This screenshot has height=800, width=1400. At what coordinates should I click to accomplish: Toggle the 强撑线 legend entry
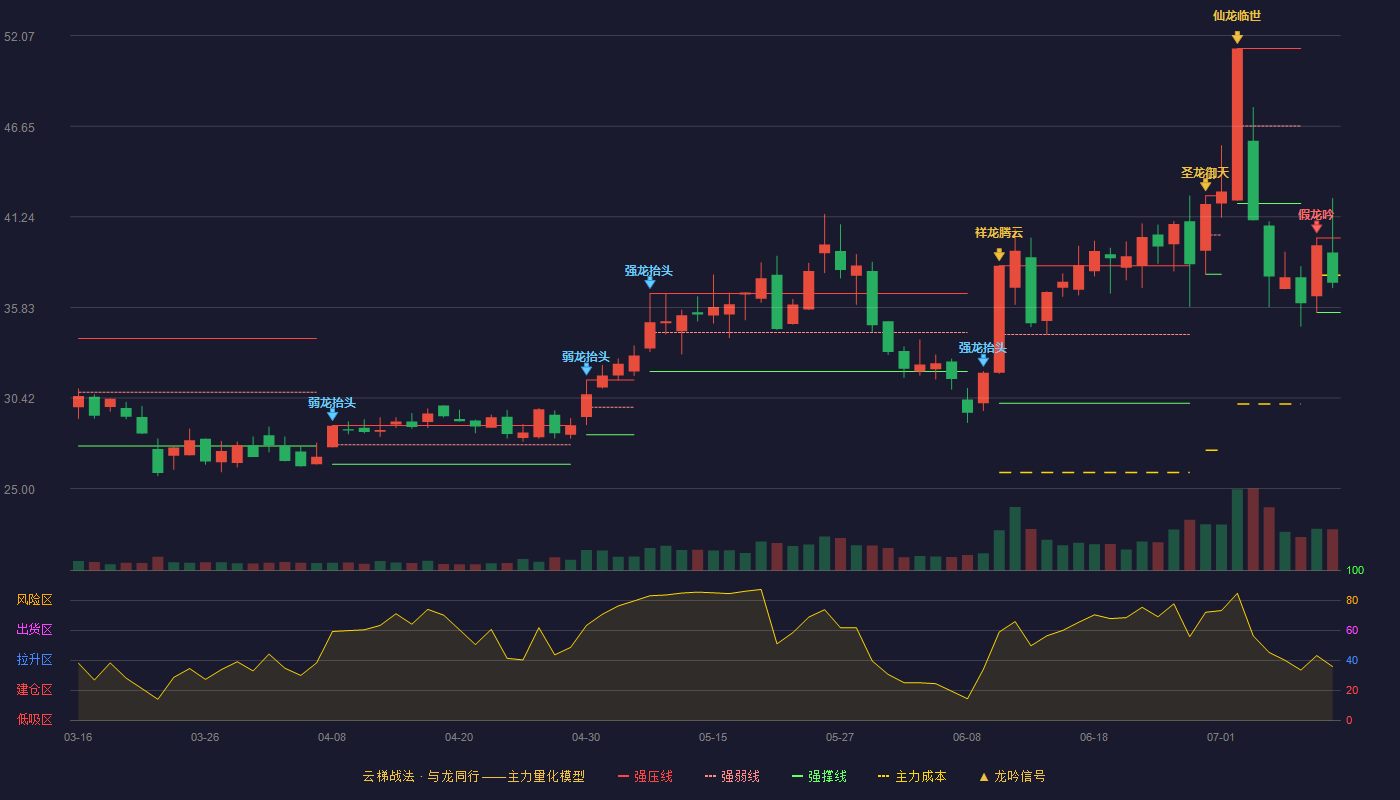point(819,776)
